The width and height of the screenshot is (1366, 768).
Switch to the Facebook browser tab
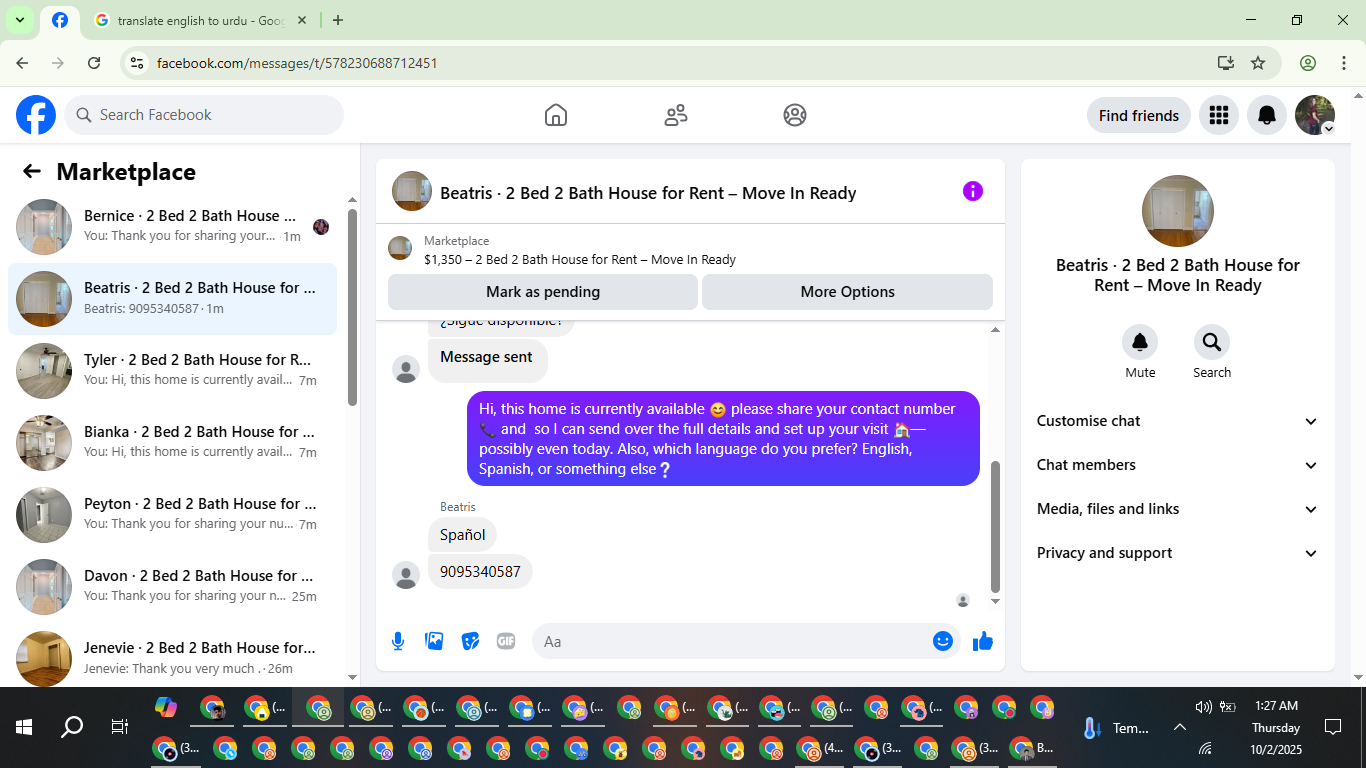tap(60, 20)
